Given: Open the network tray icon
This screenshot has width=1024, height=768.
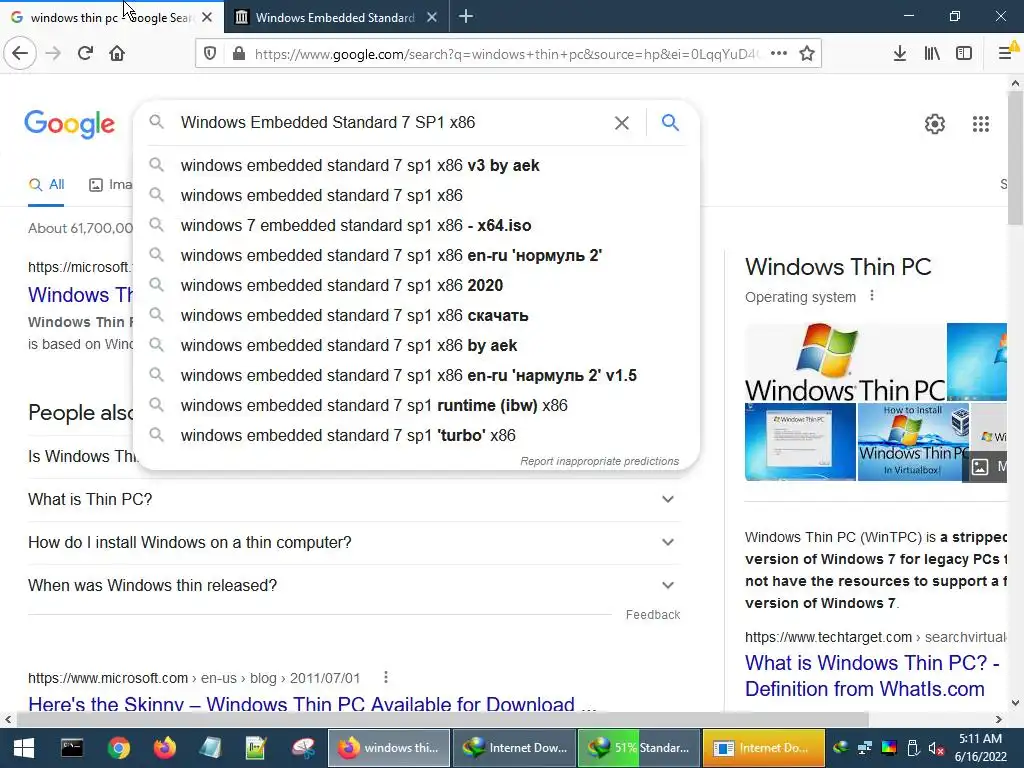Looking at the screenshot, I should [865, 748].
